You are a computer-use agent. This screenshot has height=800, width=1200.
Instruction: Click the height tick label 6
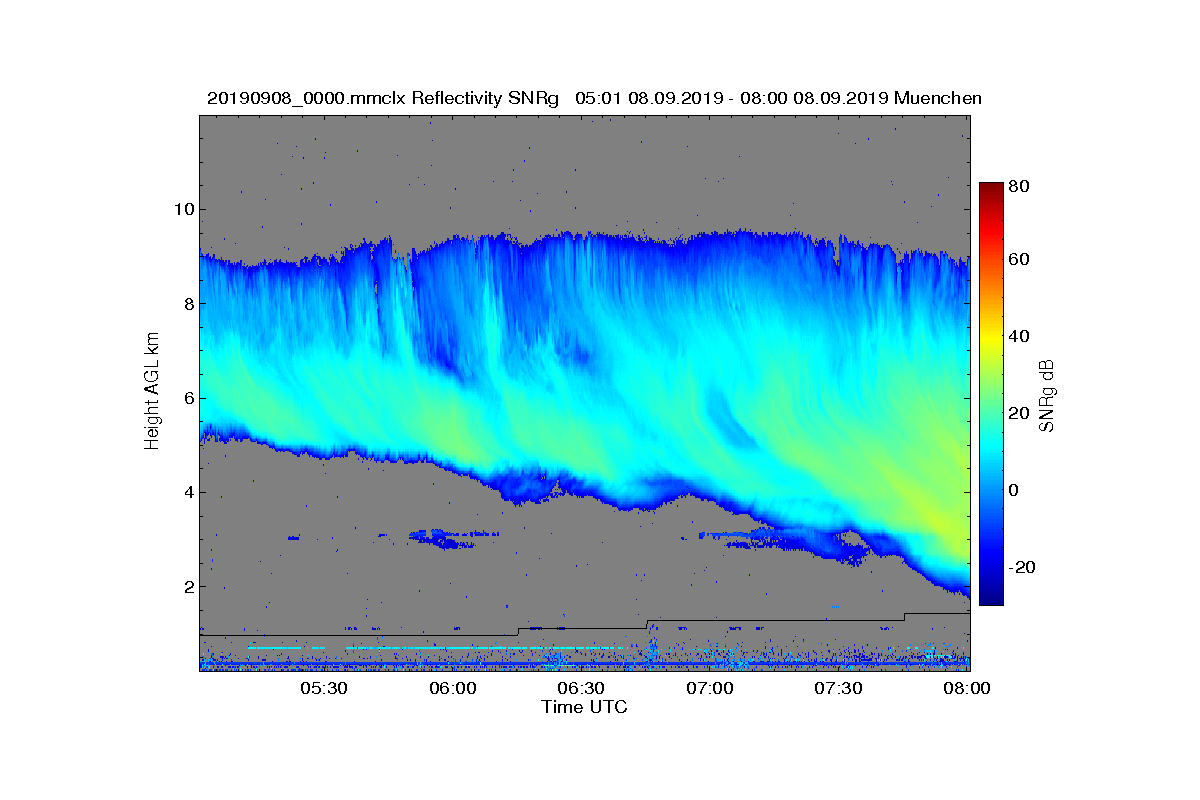tap(187, 398)
